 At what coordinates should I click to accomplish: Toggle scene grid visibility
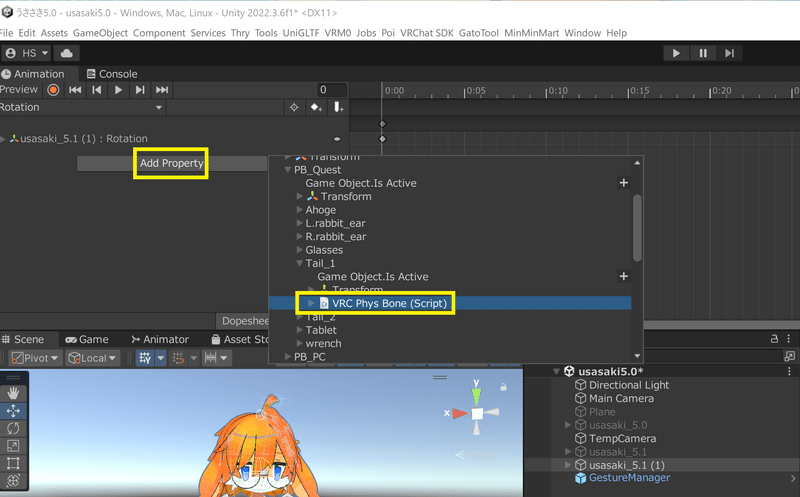coord(145,358)
